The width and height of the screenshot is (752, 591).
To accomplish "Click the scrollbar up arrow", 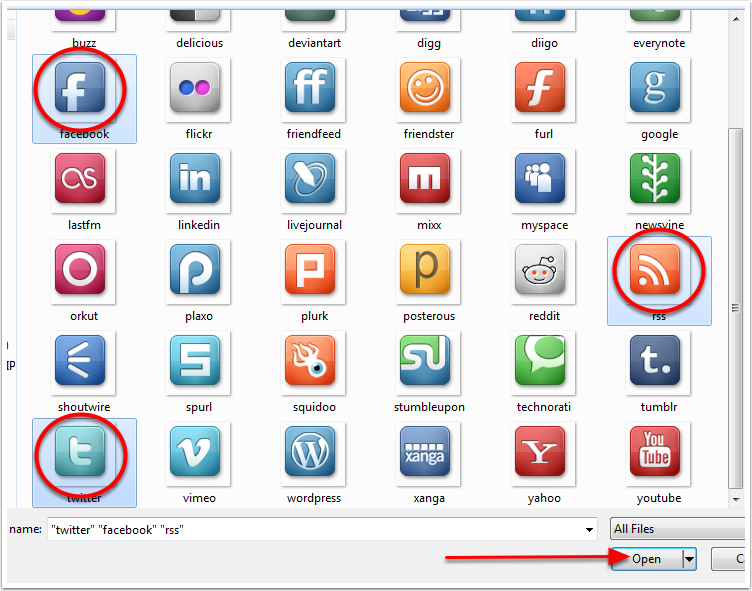I will click(736, 19).
